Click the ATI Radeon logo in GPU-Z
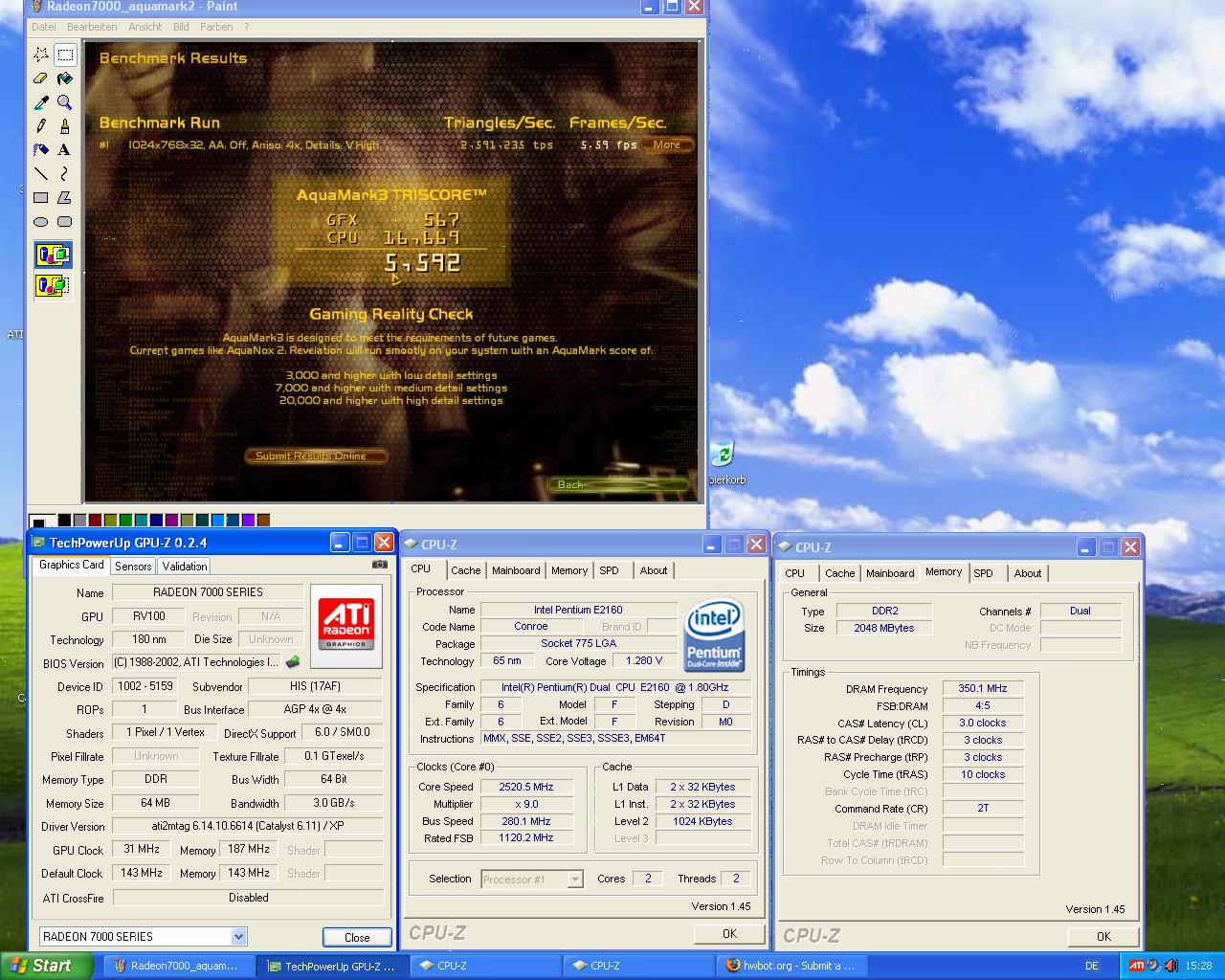Viewport: 1225px width, 980px height. point(346,625)
